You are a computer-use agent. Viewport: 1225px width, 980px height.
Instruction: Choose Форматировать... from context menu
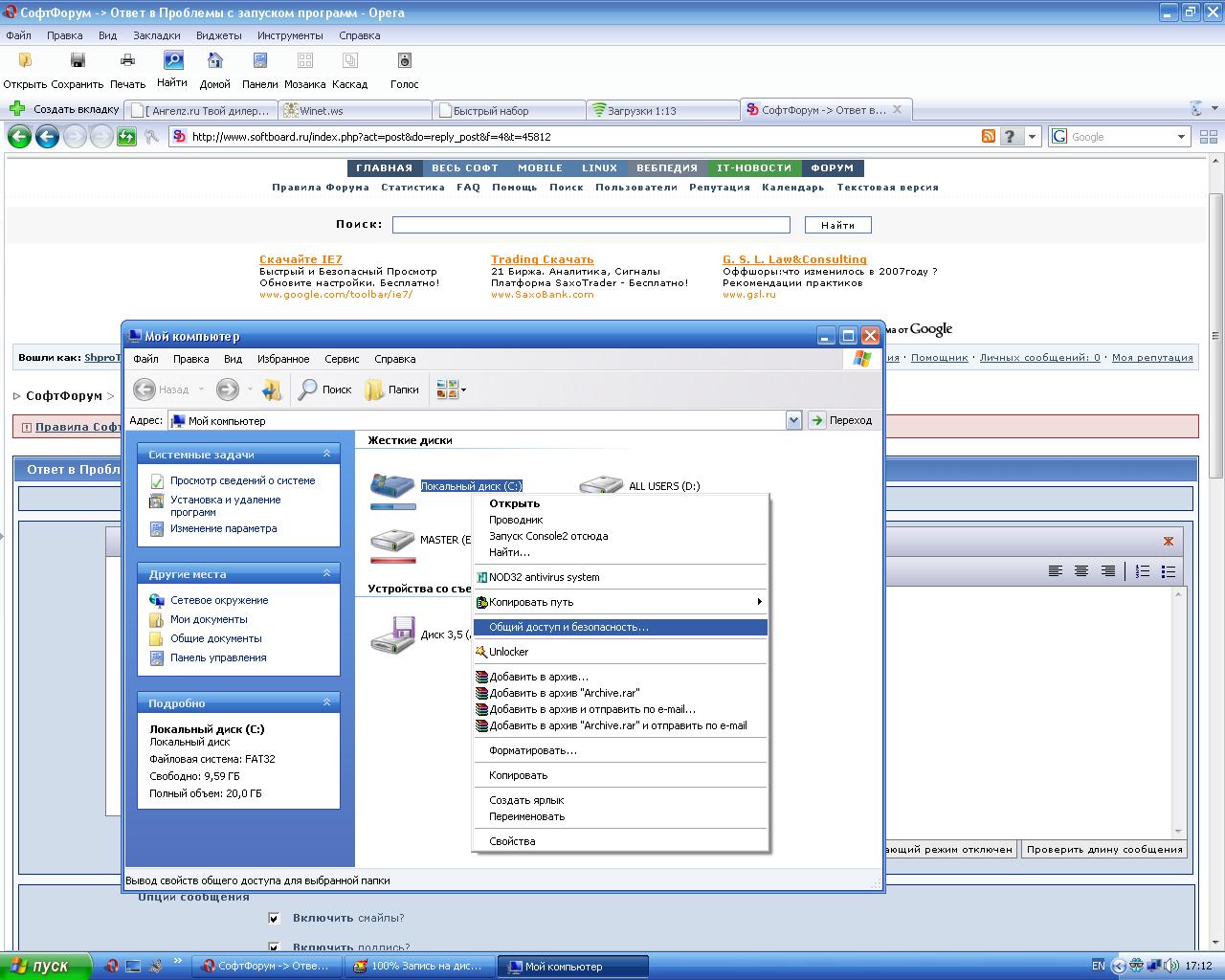click(620, 750)
